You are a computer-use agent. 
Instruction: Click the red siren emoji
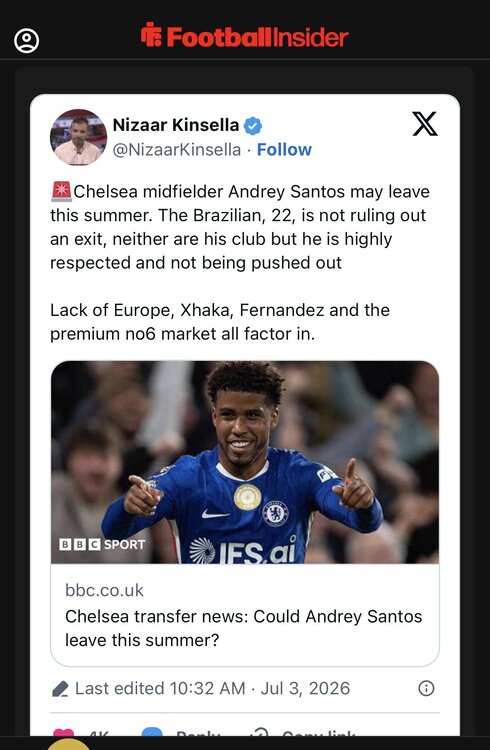point(61,191)
